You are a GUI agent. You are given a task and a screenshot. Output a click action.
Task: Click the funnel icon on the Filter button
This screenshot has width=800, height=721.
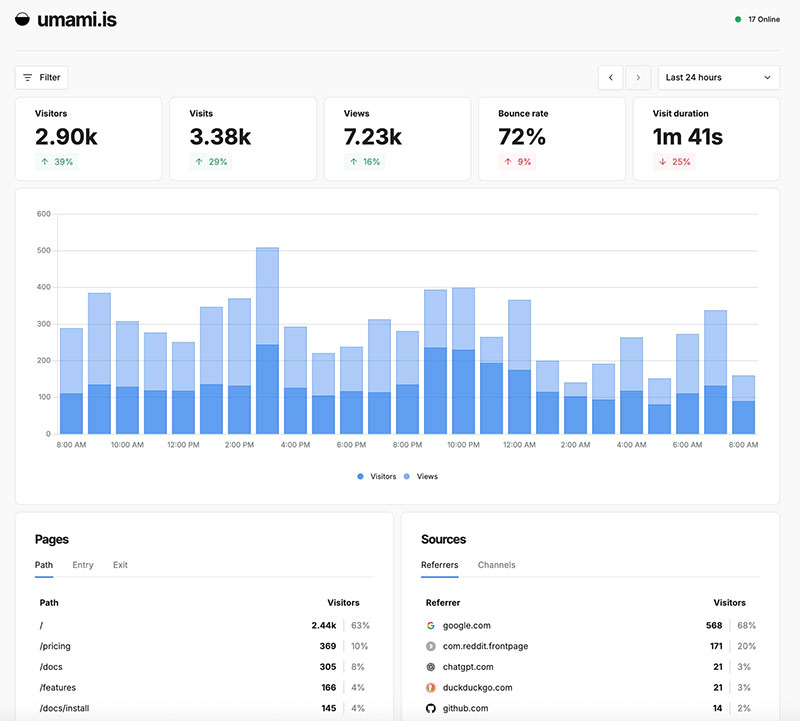click(28, 77)
